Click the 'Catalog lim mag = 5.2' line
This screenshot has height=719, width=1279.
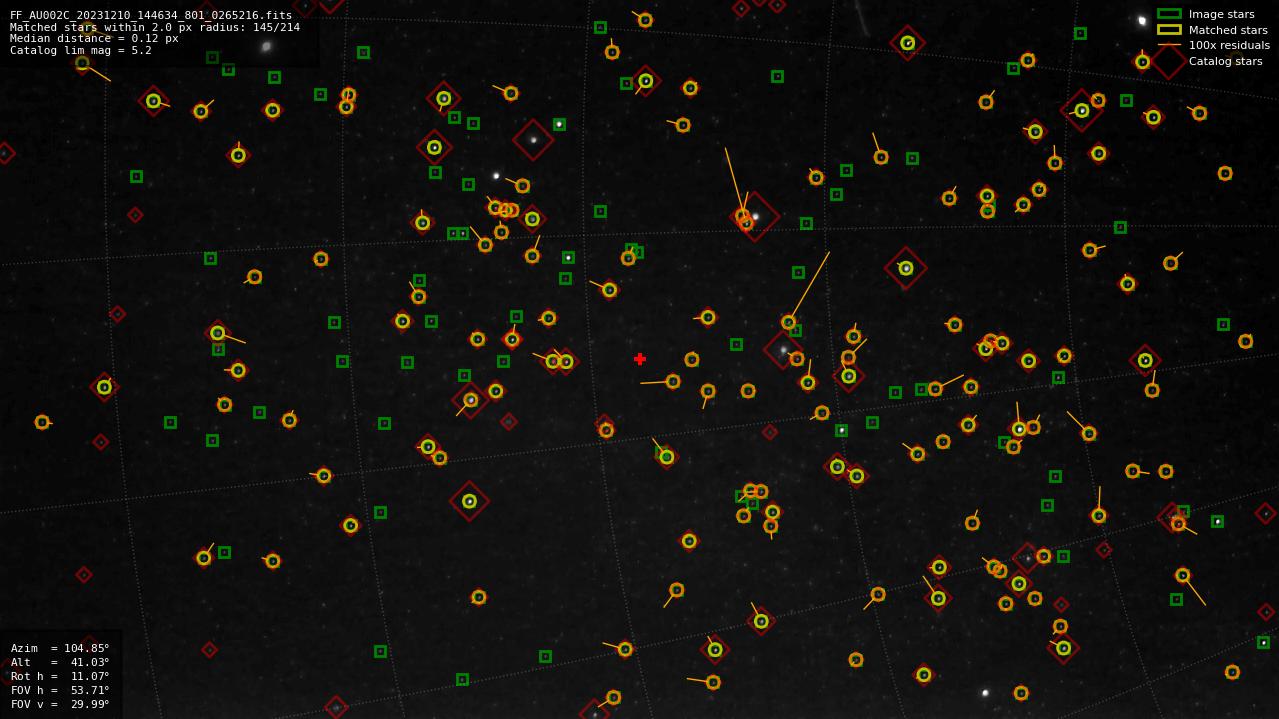pyautogui.click(x=81, y=50)
